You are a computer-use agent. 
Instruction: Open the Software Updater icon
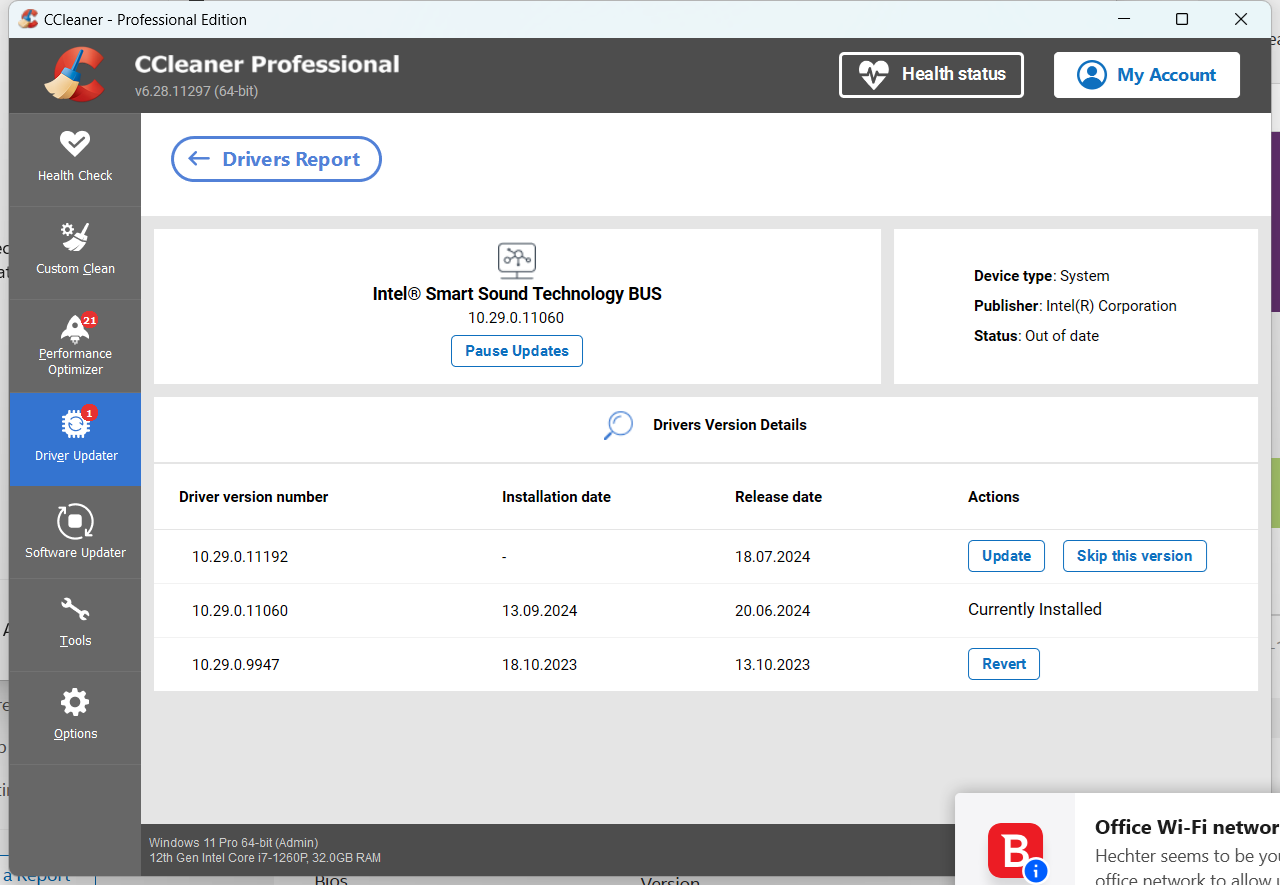(75, 521)
